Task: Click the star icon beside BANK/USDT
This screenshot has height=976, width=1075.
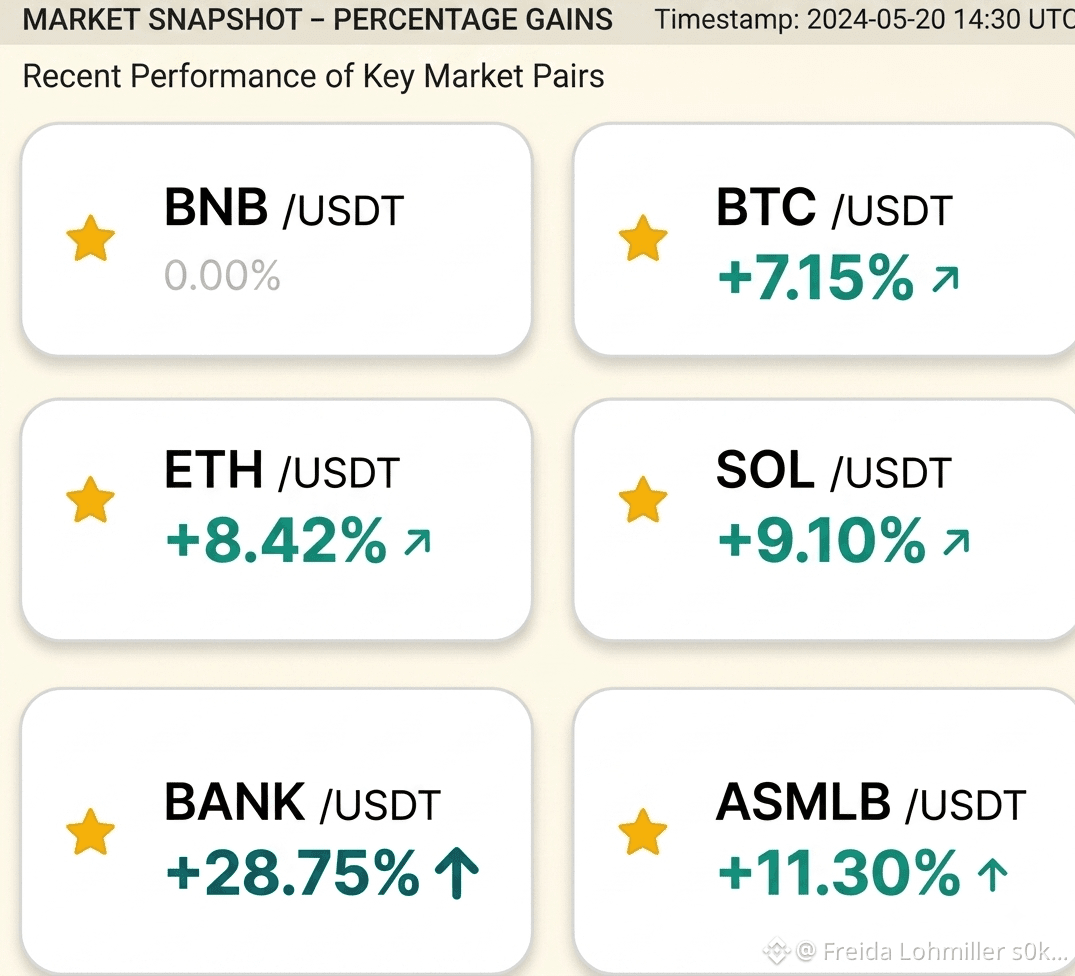Action: click(x=90, y=832)
